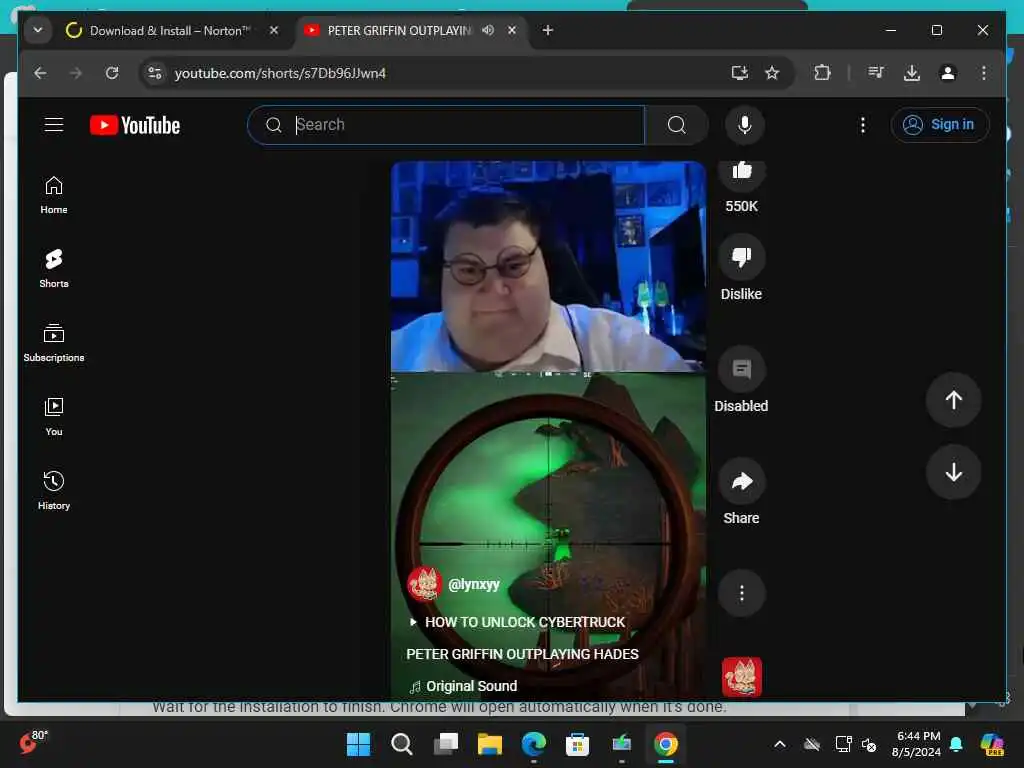Open the clock showing 6:44 PM
Screen dimensions: 1024x768
coord(917,744)
